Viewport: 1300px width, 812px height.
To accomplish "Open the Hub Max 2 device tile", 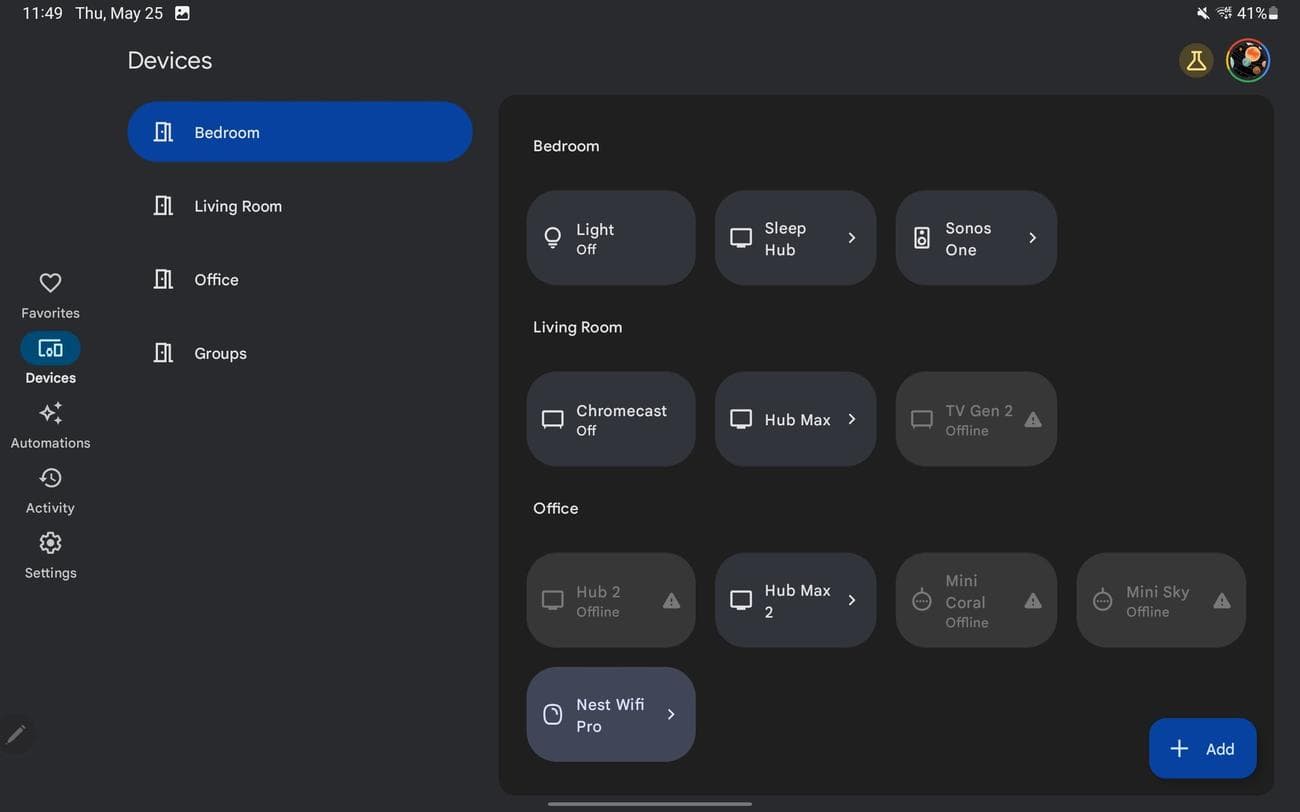I will [x=795, y=599].
